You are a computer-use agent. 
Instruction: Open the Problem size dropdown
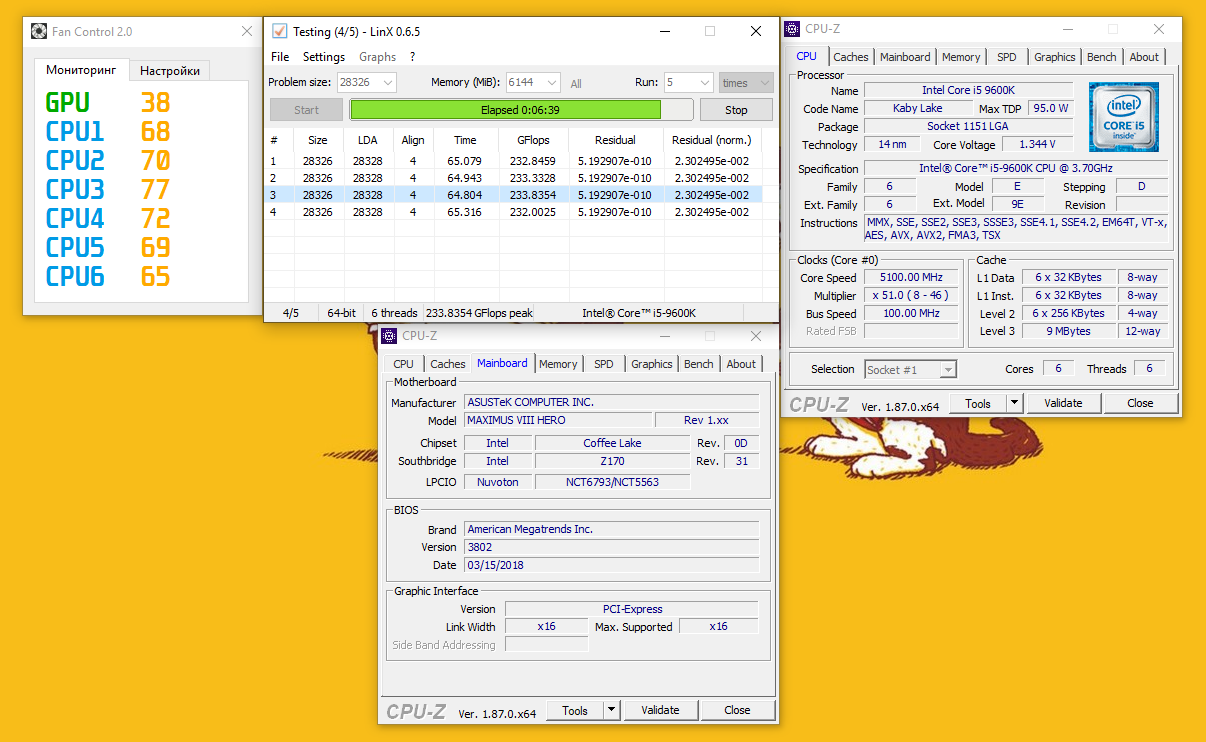click(386, 83)
